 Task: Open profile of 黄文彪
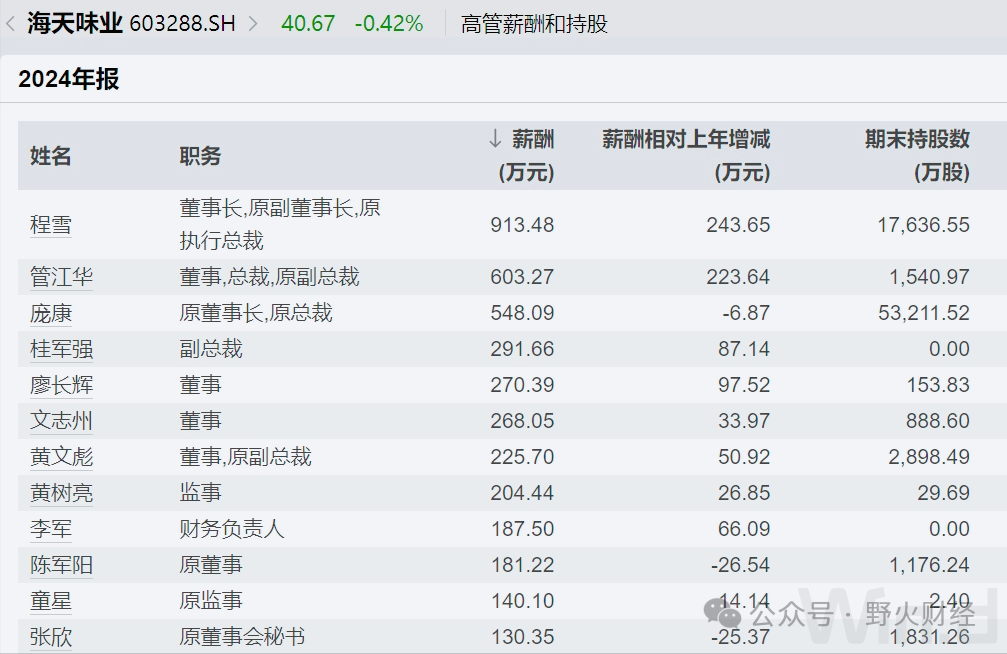pos(61,457)
